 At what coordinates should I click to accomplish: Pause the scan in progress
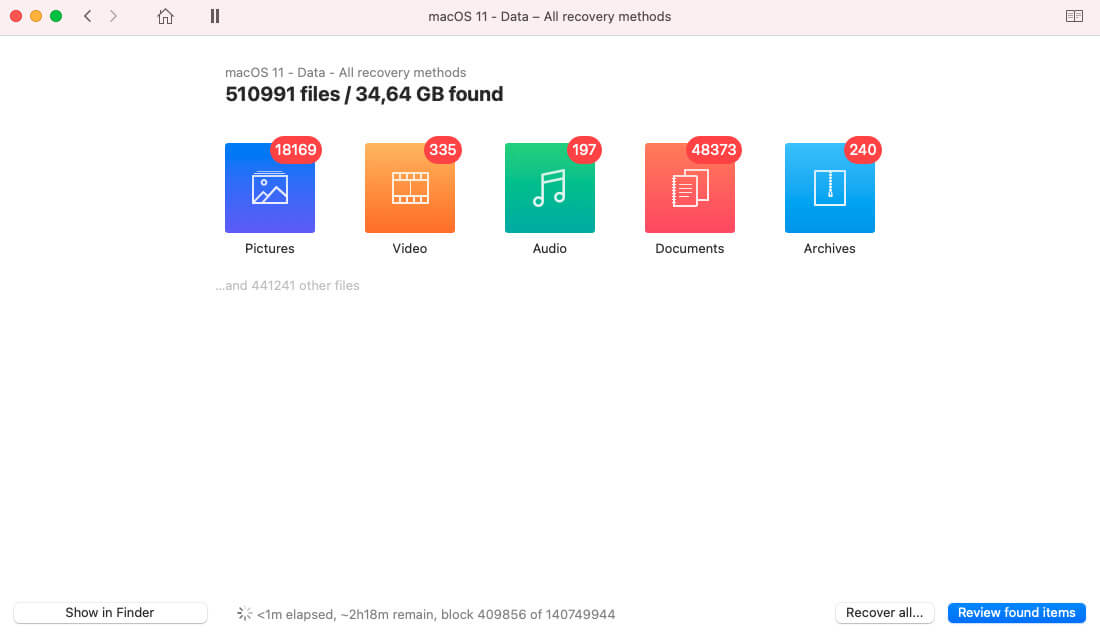coord(215,16)
